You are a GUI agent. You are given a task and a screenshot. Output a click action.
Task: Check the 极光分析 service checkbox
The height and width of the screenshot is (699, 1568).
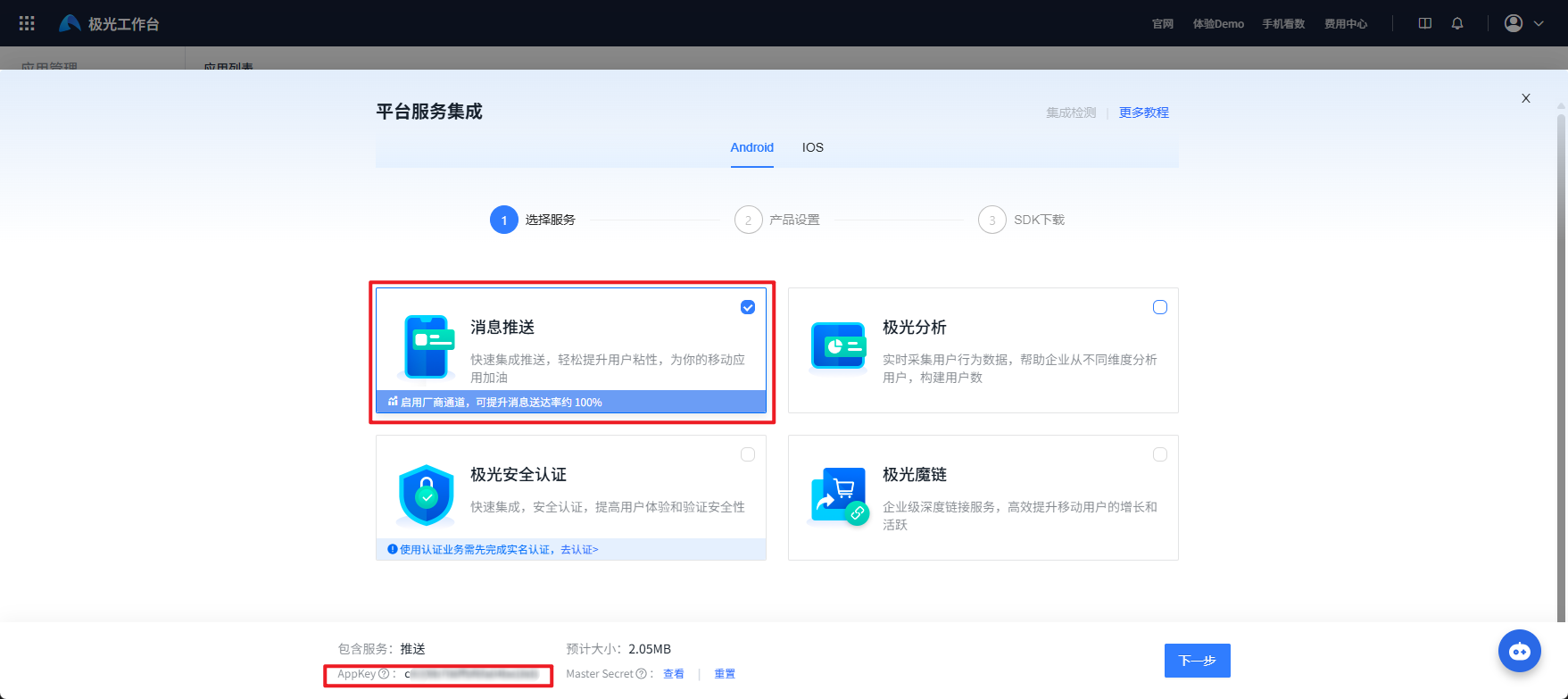coord(1160,307)
